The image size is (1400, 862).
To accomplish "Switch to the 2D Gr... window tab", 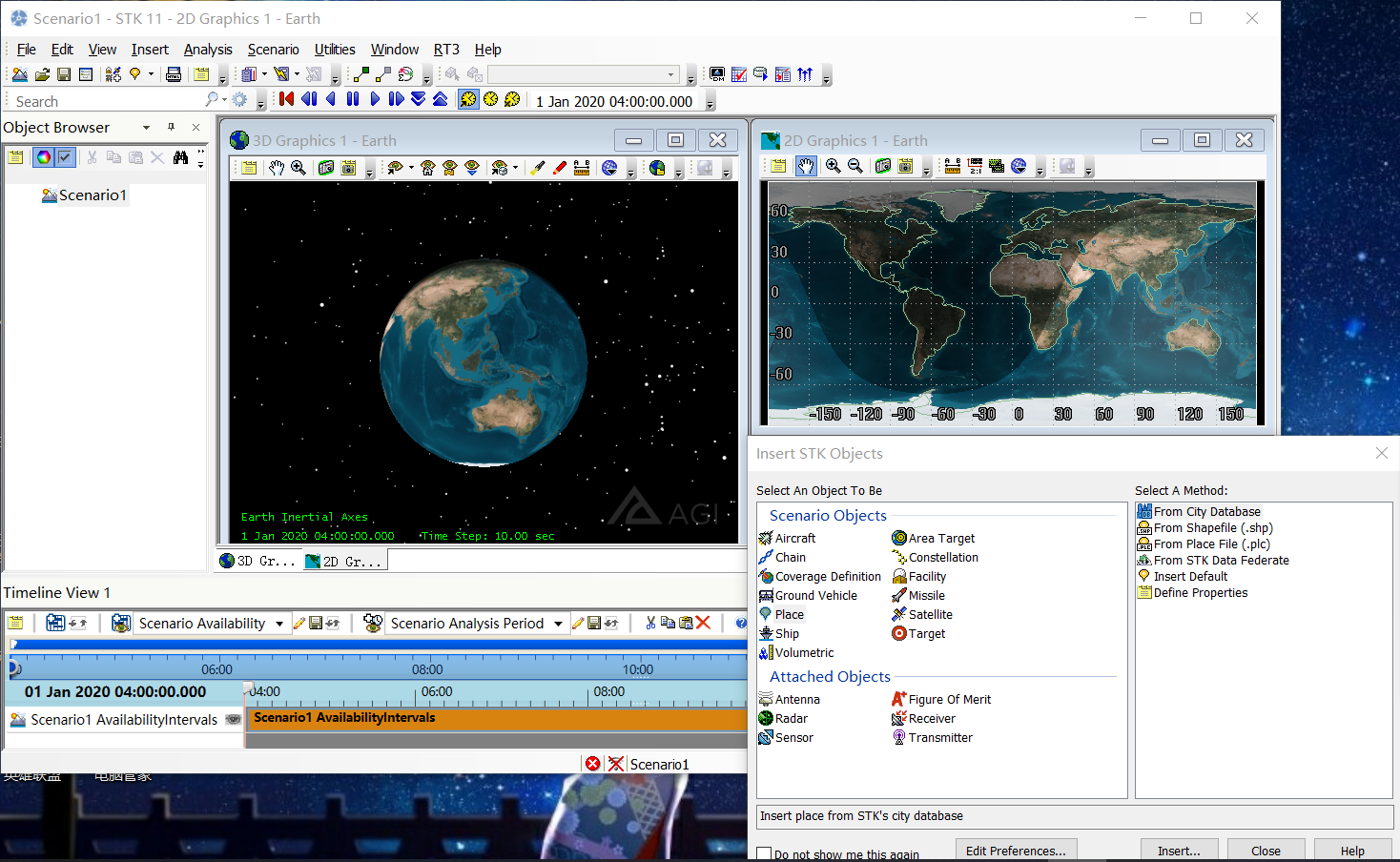I will [x=344, y=562].
